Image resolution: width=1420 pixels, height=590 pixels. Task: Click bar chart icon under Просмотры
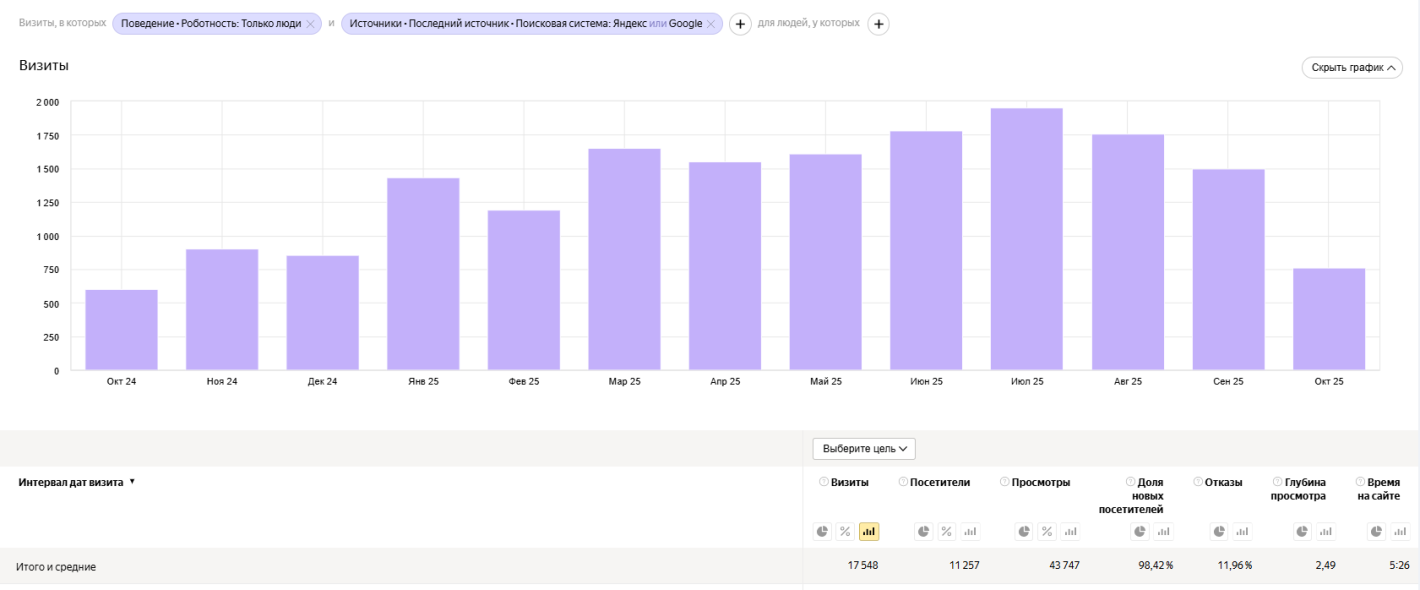1070,531
